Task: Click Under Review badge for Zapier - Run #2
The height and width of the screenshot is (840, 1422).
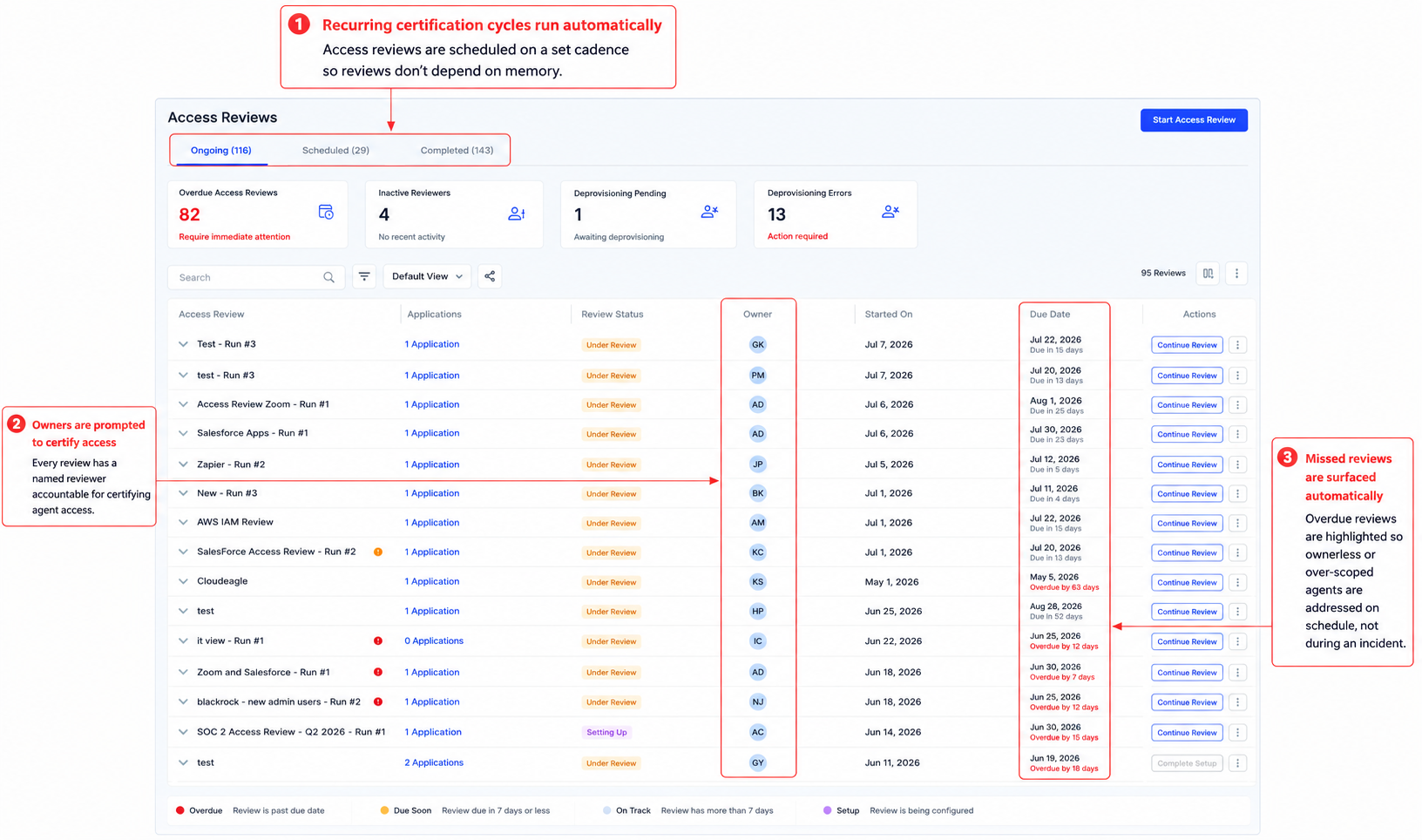Action: click(x=612, y=465)
